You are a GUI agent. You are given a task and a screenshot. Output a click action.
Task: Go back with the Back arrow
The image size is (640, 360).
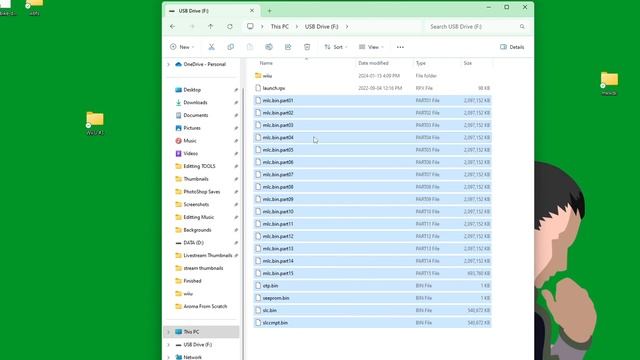173,27
